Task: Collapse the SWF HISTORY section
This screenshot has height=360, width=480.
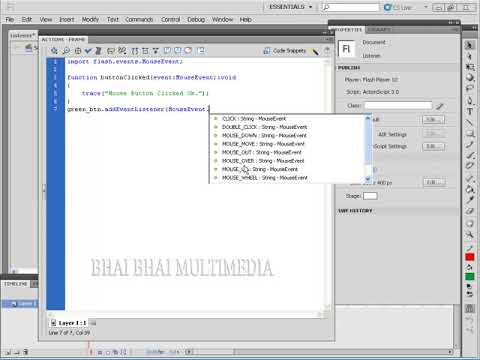Action: click(354, 211)
